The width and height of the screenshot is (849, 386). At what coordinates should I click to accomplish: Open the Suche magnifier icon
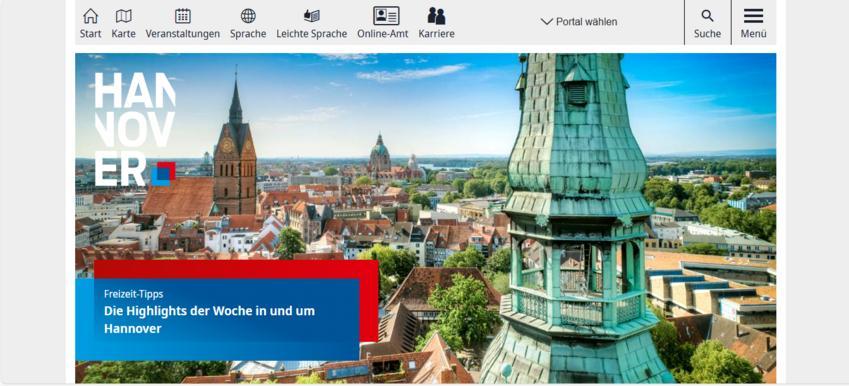707,16
